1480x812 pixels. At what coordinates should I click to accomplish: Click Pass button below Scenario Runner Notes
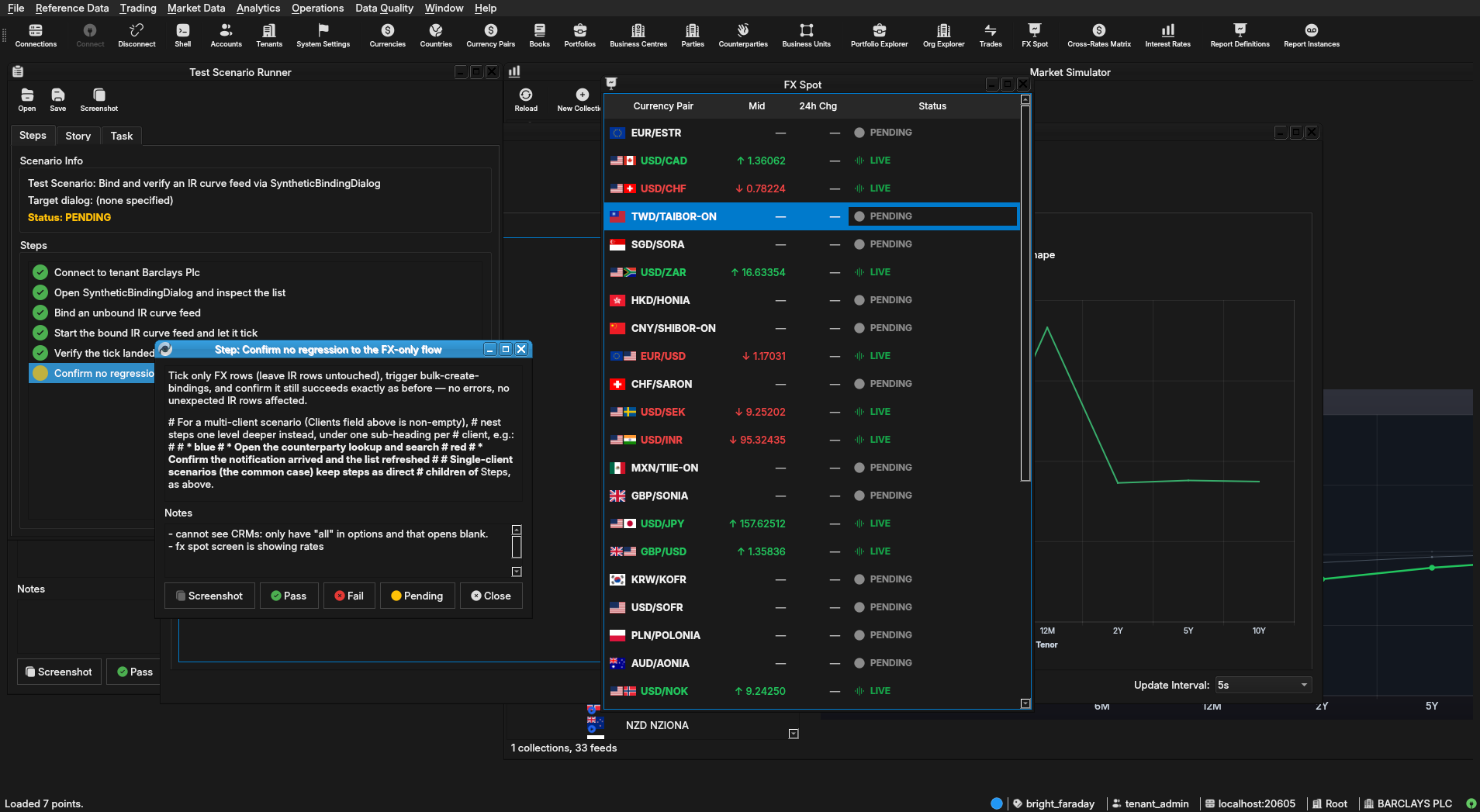135,672
